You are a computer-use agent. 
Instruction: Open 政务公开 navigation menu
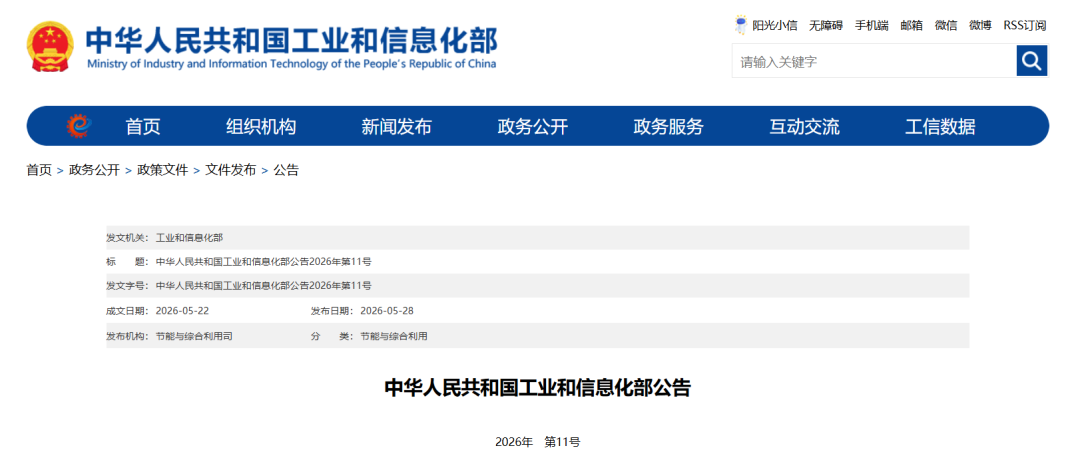pos(532,127)
